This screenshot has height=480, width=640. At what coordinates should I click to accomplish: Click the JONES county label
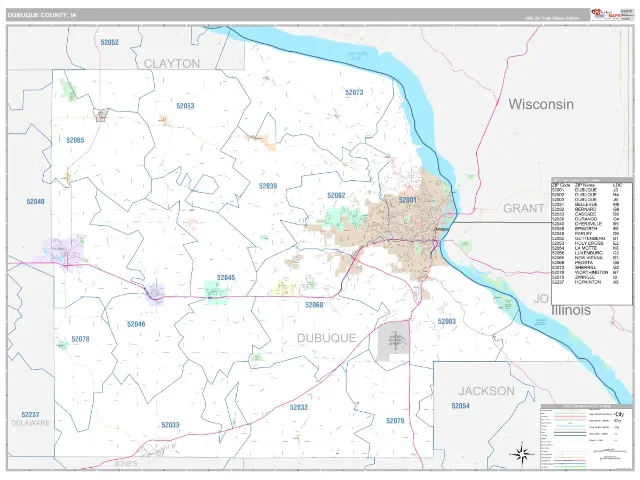tap(126, 464)
